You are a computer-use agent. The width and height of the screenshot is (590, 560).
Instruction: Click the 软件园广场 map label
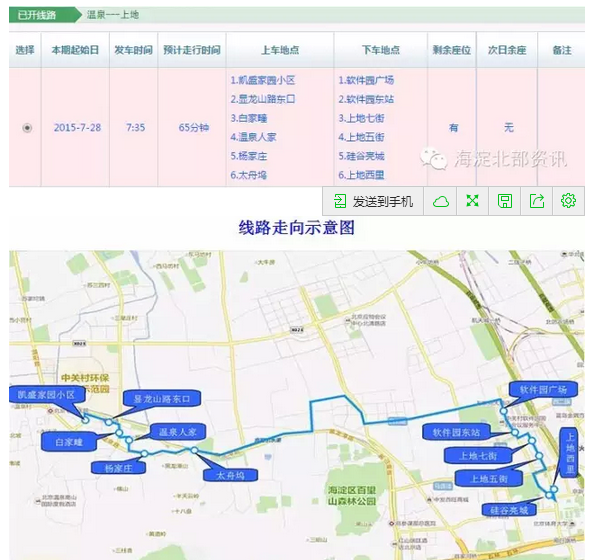543,390
